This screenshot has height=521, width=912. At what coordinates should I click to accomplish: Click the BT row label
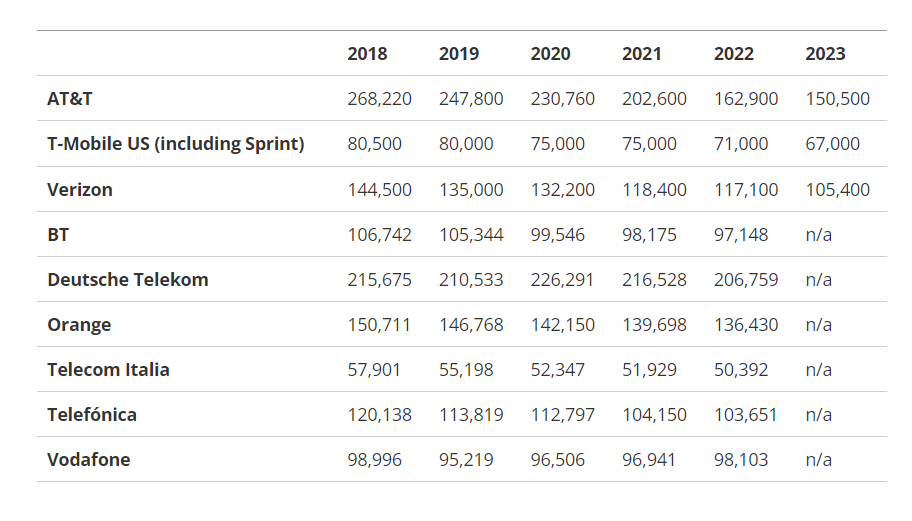58,234
